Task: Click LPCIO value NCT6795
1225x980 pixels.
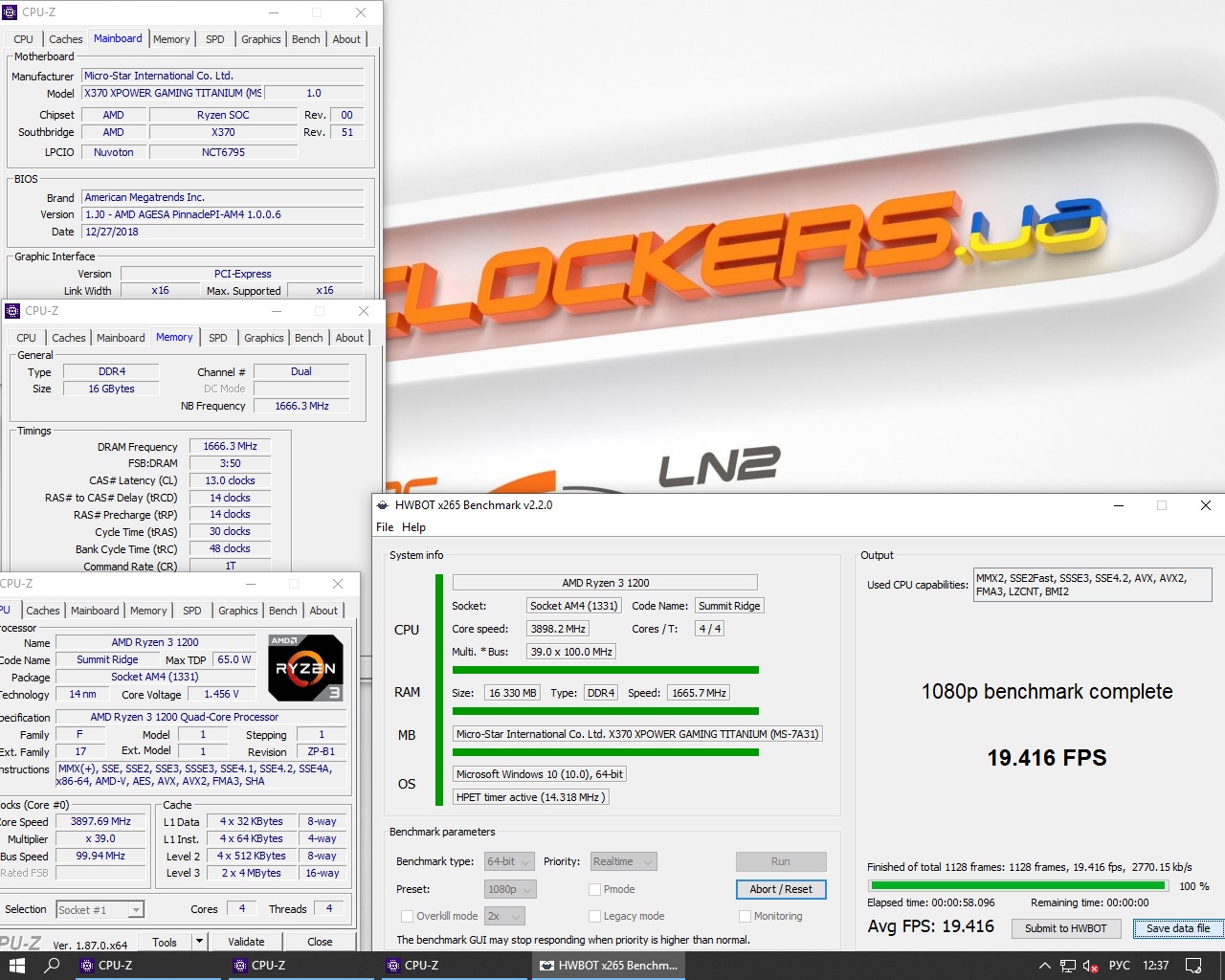Action: coord(223,152)
